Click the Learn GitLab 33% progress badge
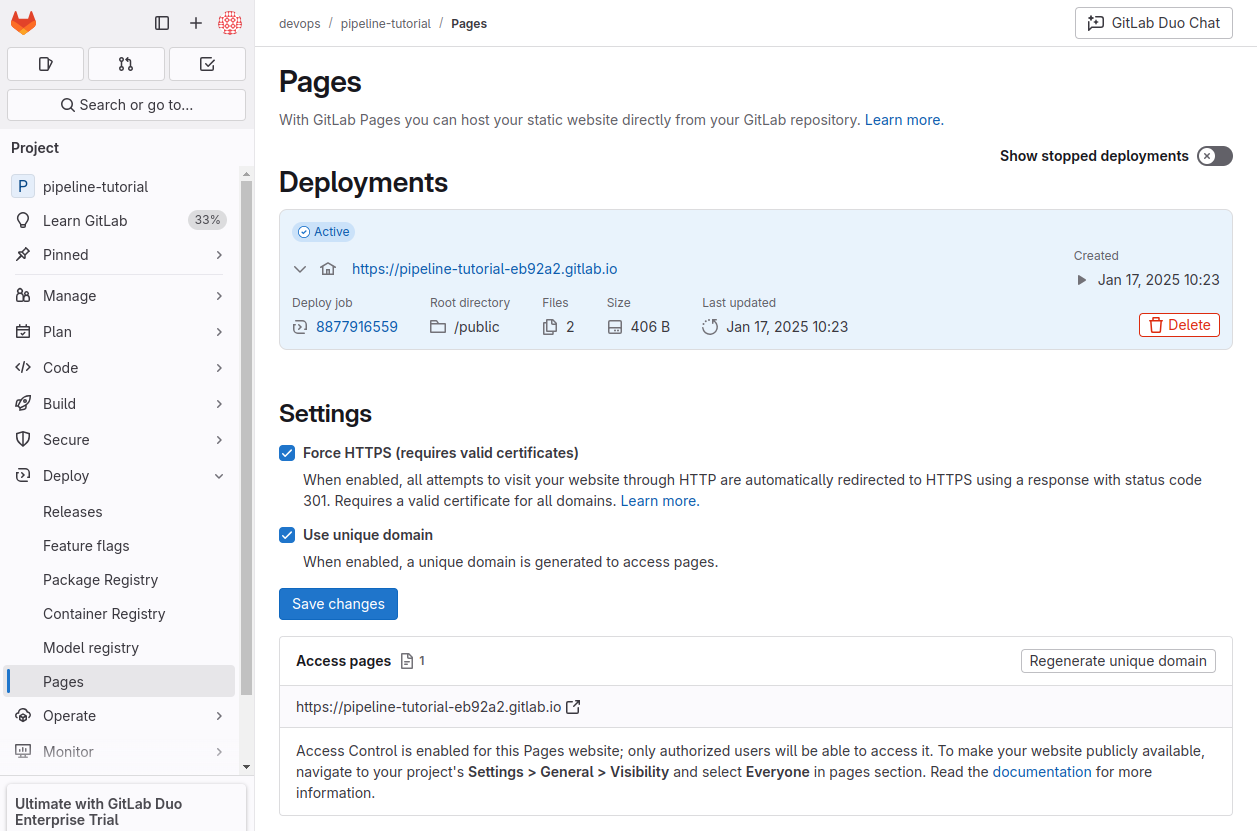Image resolution: width=1257 pixels, height=831 pixels. click(207, 220)
